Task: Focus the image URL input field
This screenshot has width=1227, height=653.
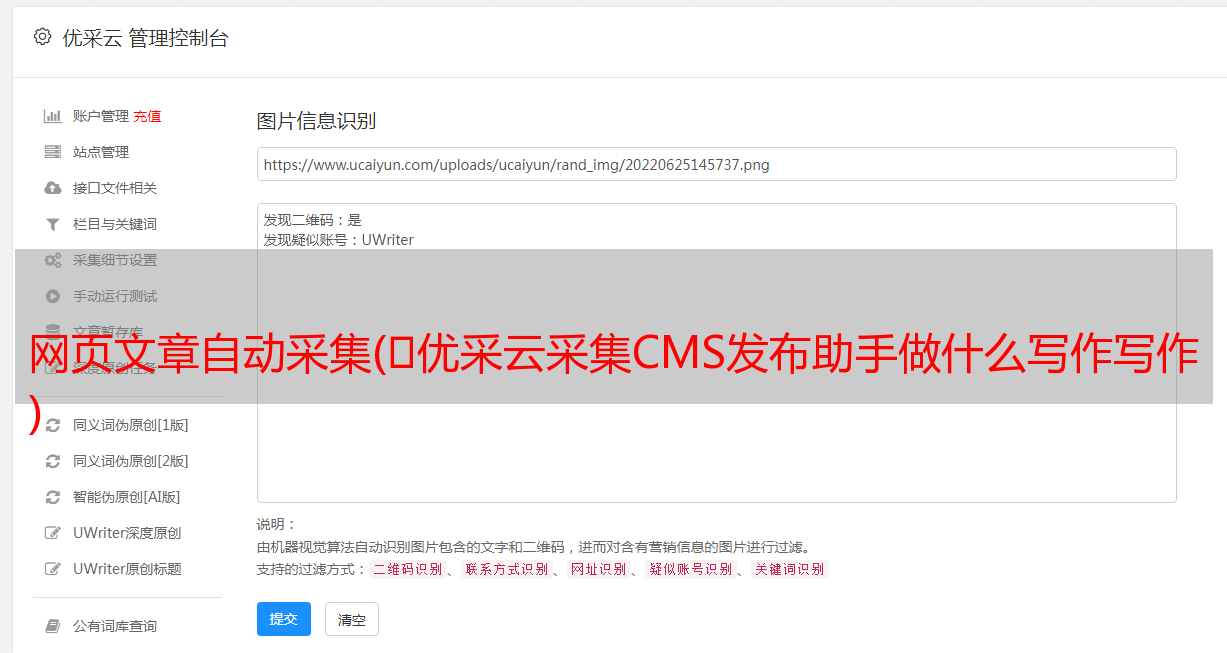Action: pos(716,164)
